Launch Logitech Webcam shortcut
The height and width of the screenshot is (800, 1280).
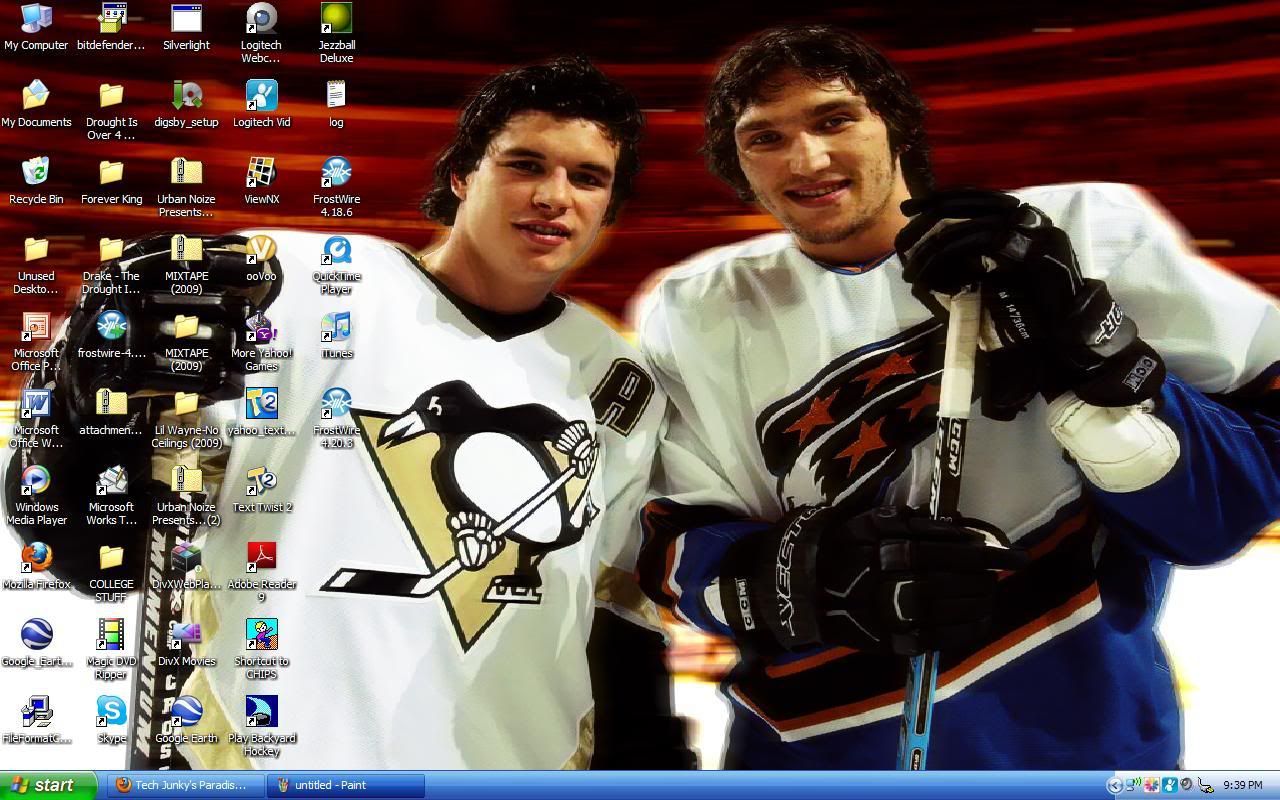pos(261,34)
